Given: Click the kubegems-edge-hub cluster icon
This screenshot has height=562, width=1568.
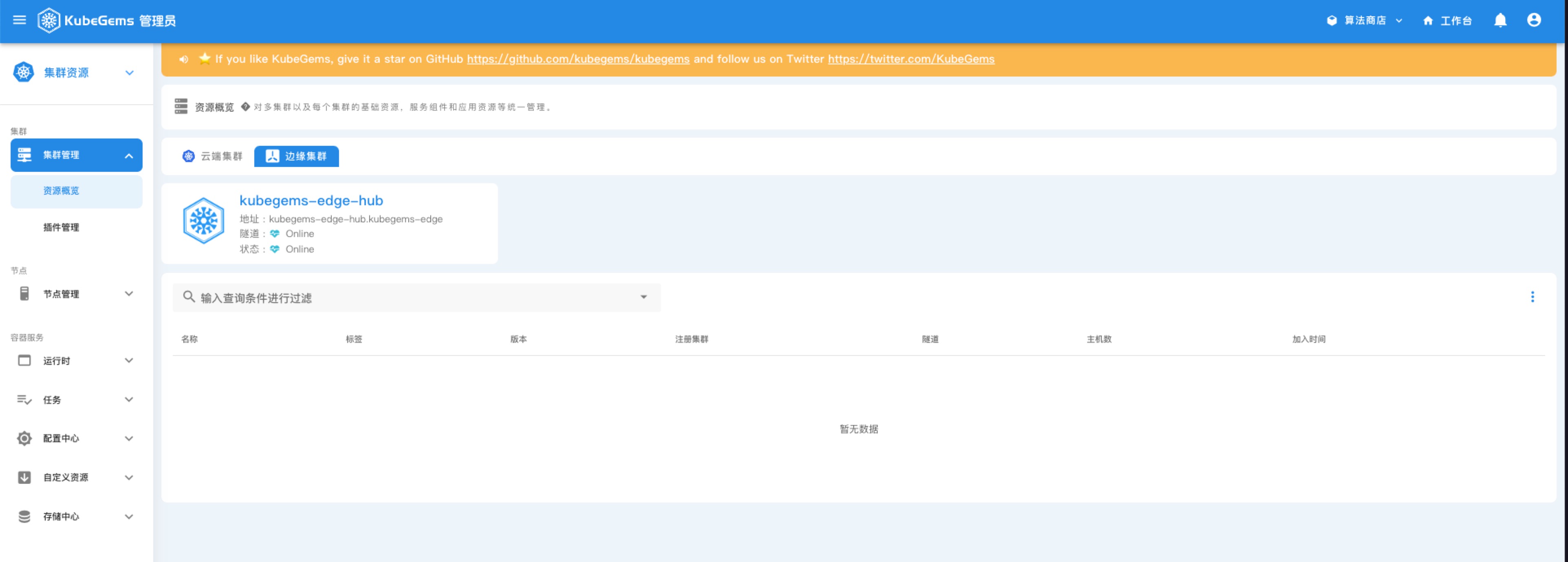Looking at the screenshot, I should coord(203,221).
